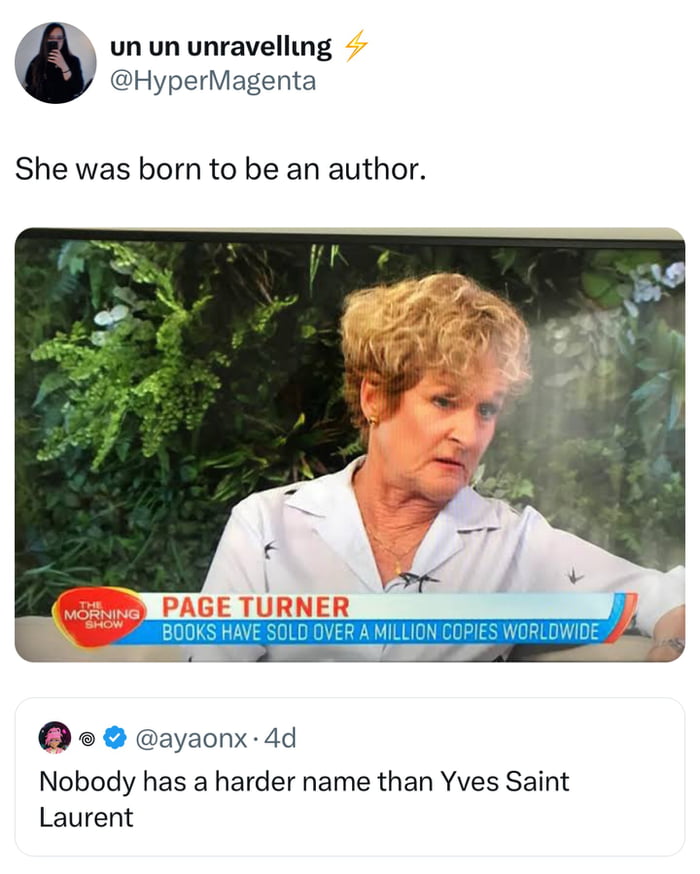Click the display name "un un unravelling"
The image size is (700, 874).
tap(220, 46)
